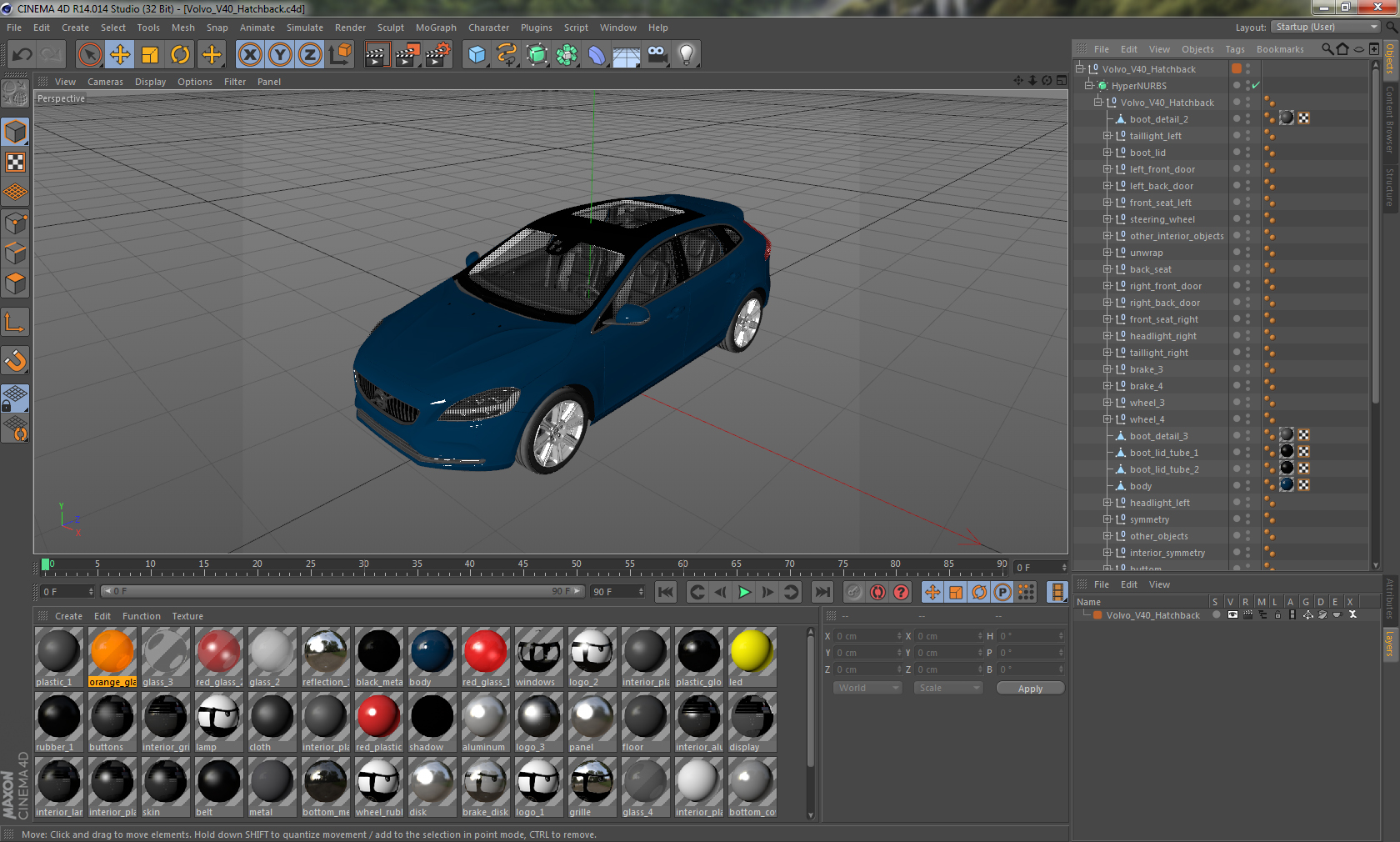Click the timeline marker at frame 45
1400x842 pixels.
[522, 565]
